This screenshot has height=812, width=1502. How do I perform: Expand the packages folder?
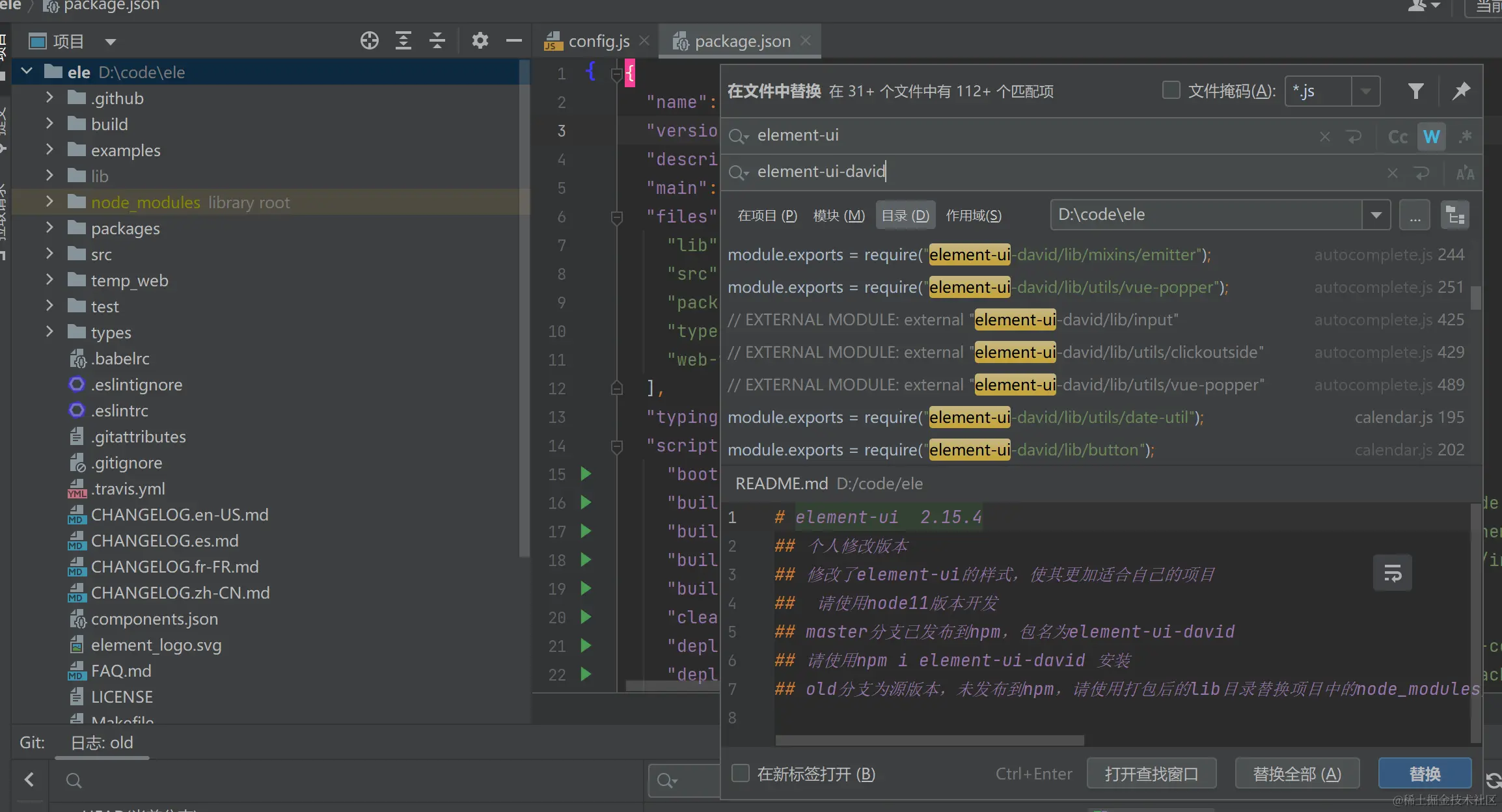[49, 228]
